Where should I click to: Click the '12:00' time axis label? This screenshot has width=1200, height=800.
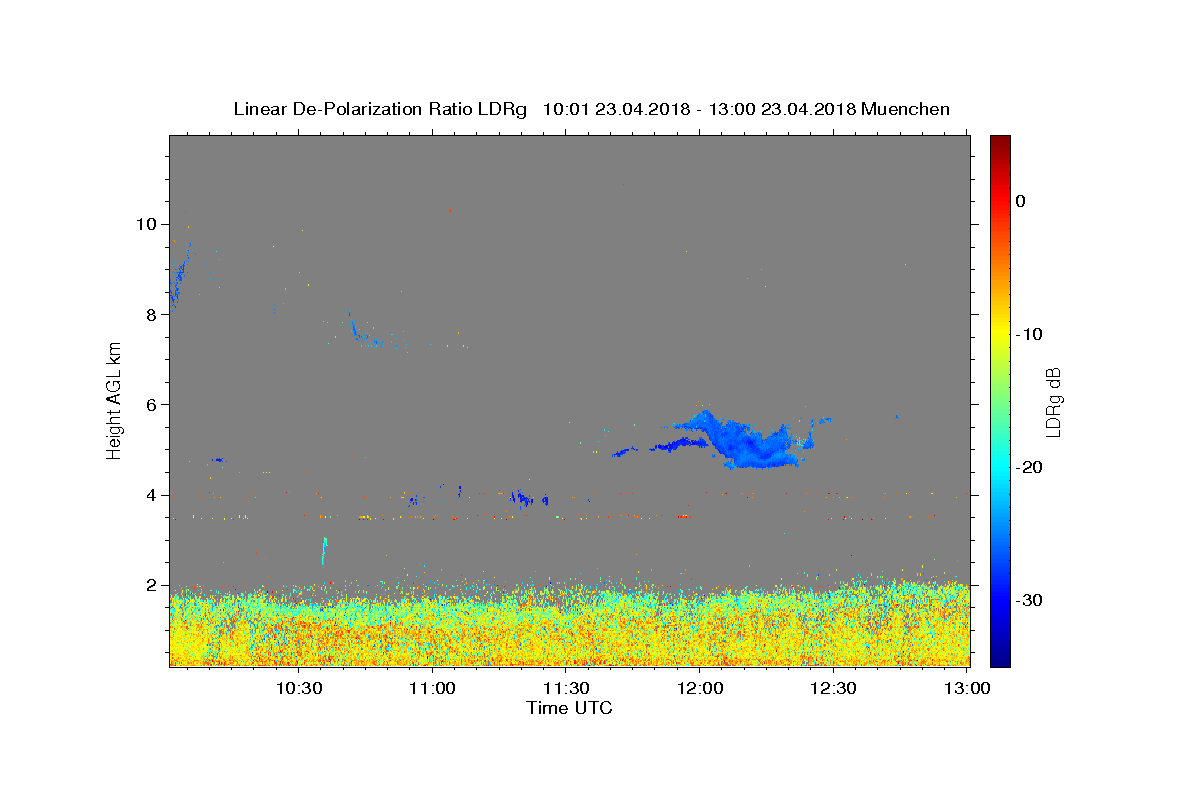(x=701, y=688)
